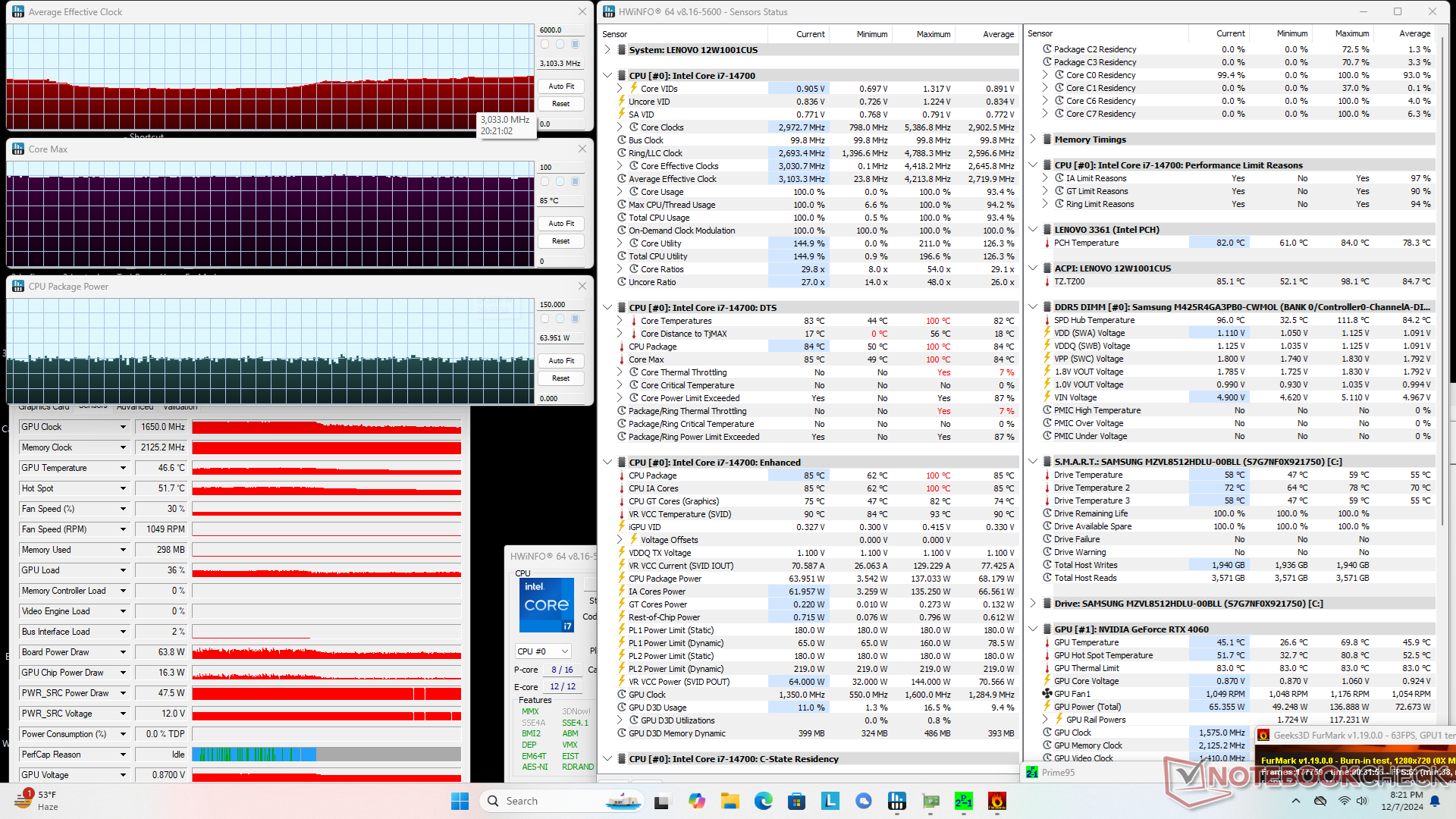
Task: Expand the Core Effective Clocks row
Action: (620, 166)
